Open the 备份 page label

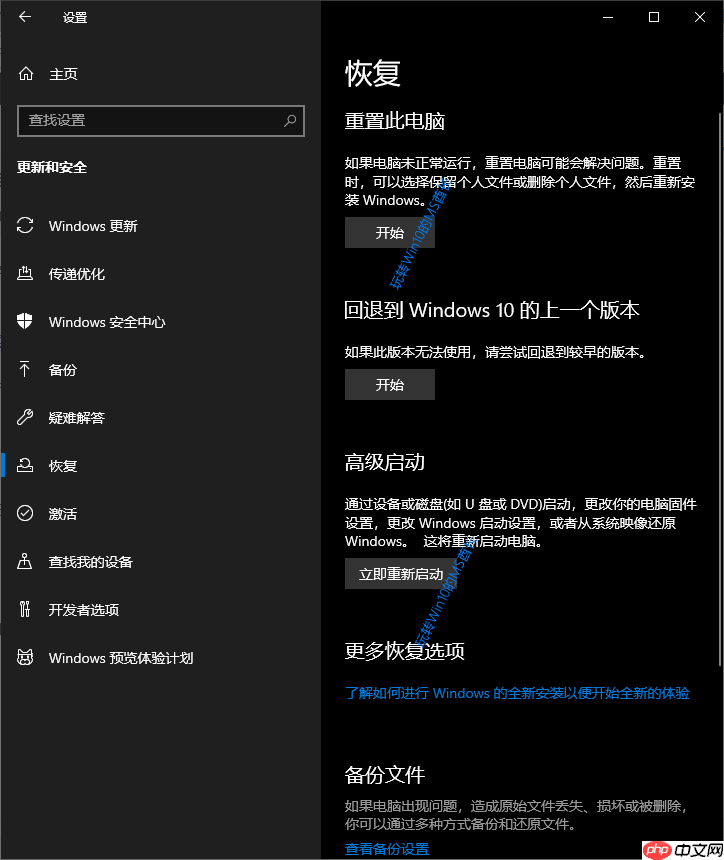tap(63, 370)
